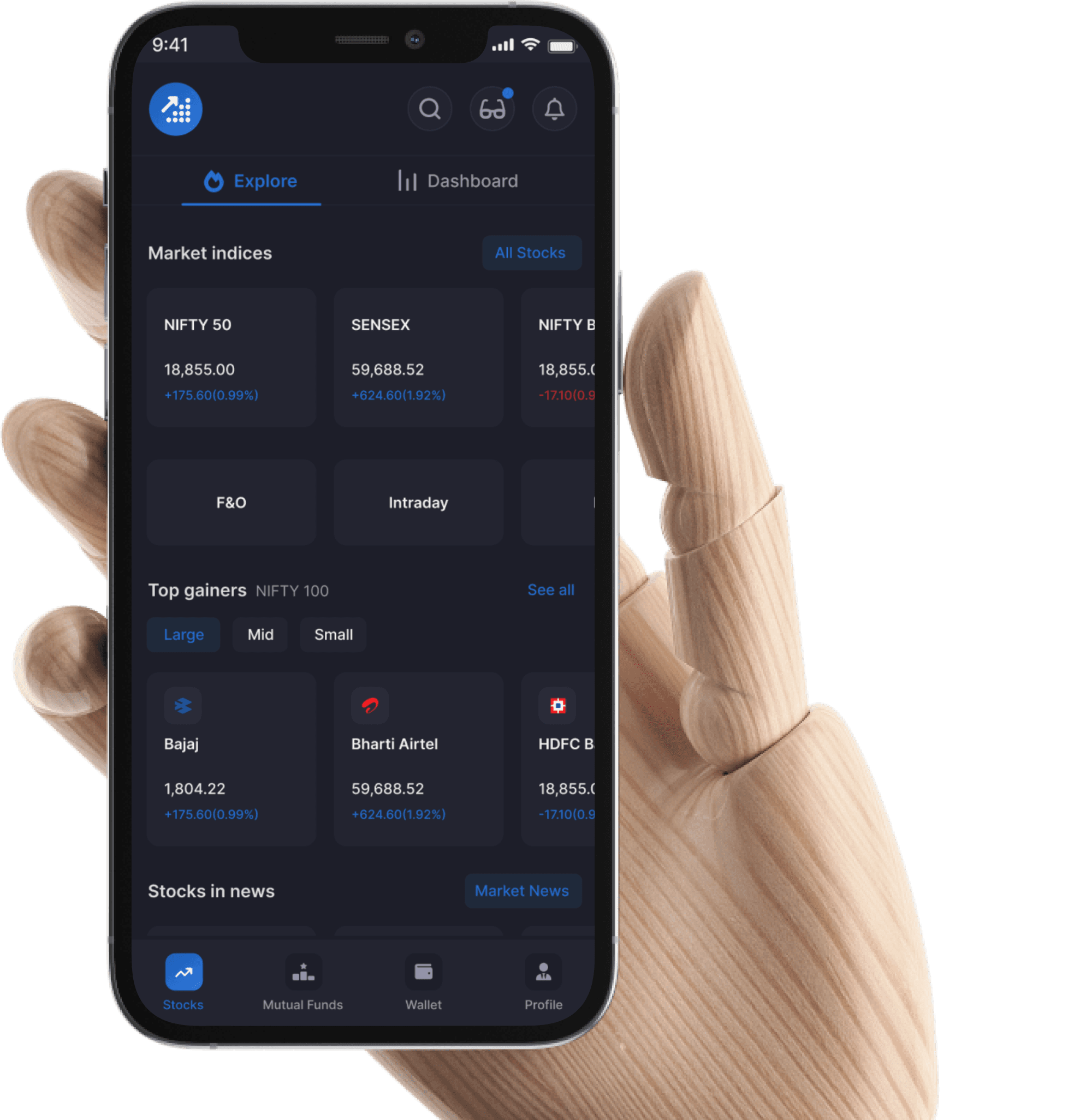Open See all top gainers link
1092x1120 pixels.
click(x=551, y=589)
